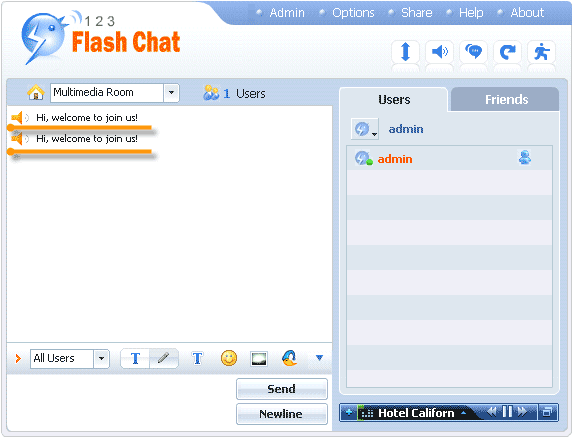
Task: Click the Newline button
Action: click(x=282, y=414)
